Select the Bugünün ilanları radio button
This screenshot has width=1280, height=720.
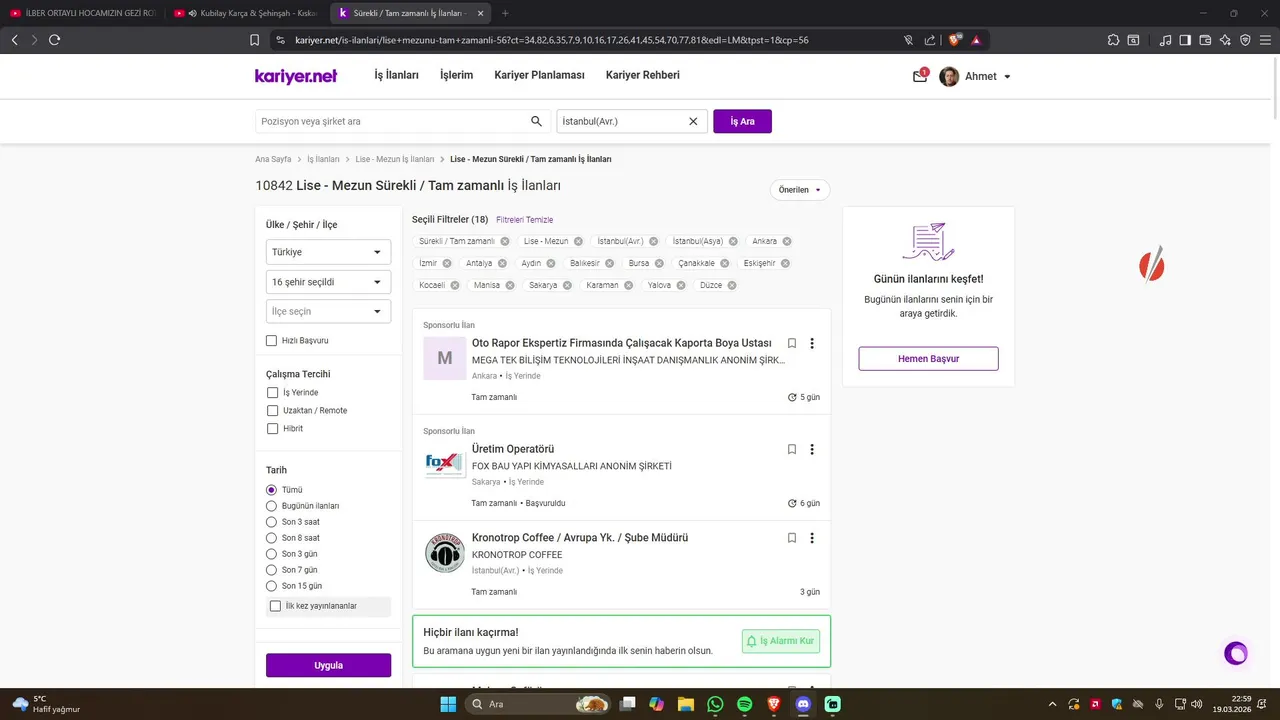point(271,506)
